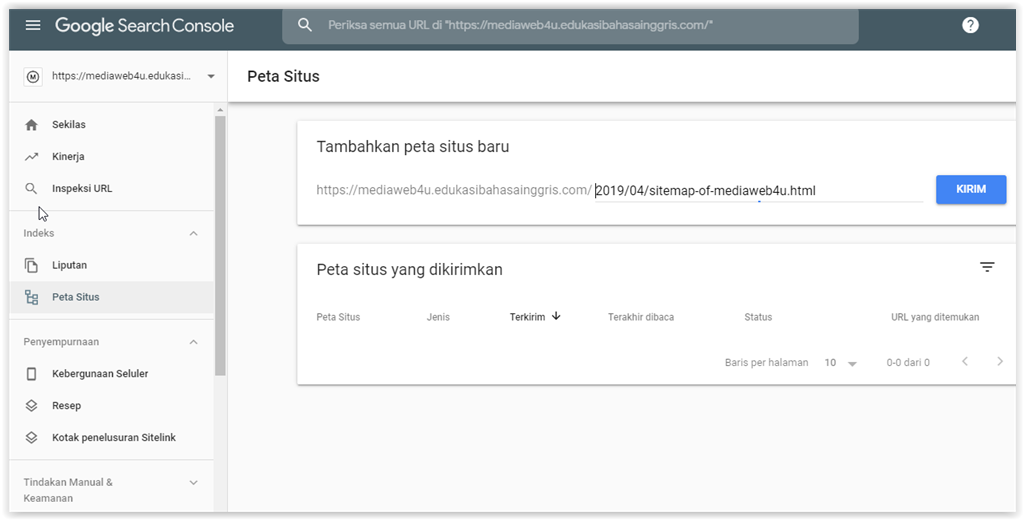Collapse the Indeks section

pos(193,233)
